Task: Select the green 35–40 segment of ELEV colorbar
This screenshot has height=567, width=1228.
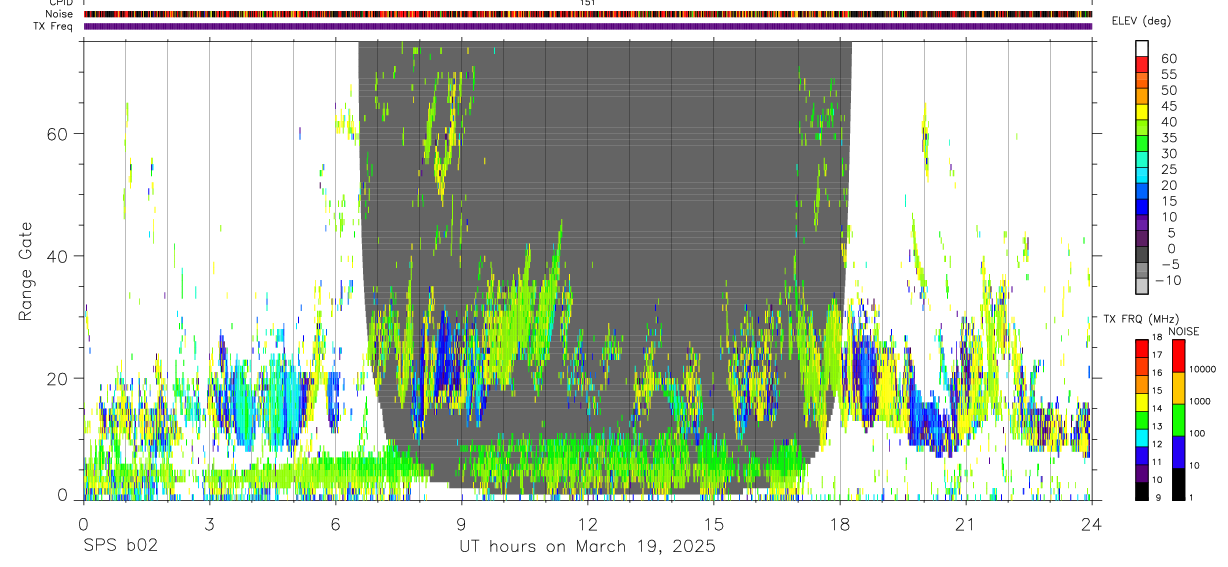Action: click(x=1142, y=130)
